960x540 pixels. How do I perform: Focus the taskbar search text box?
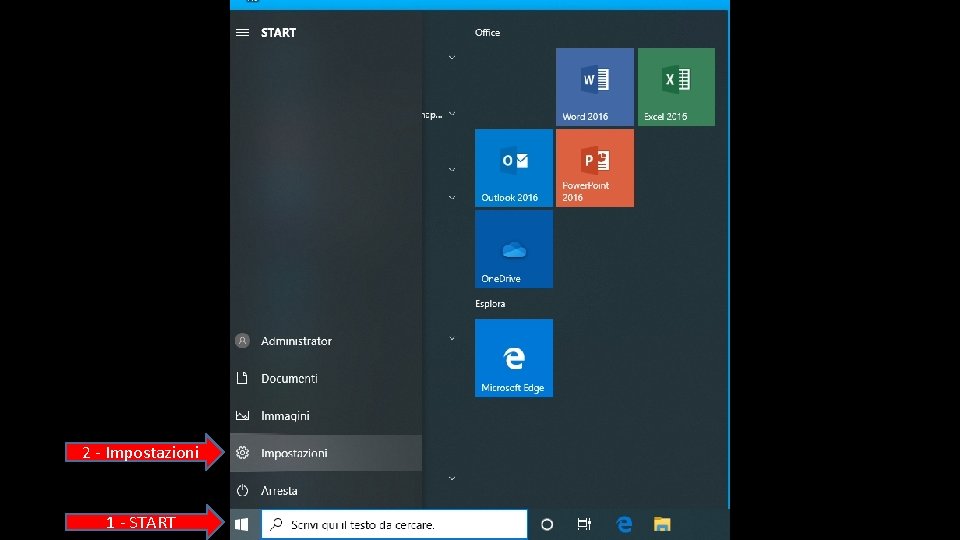click(394, 525)
